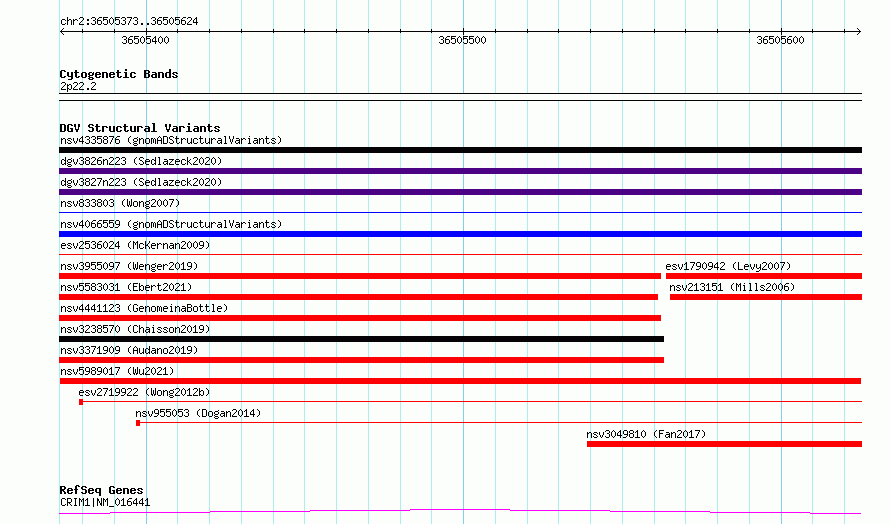Click the chr2:36505373..36505624 region label
The height and width of the screenshot is (524, 890).
click(129, 21)
